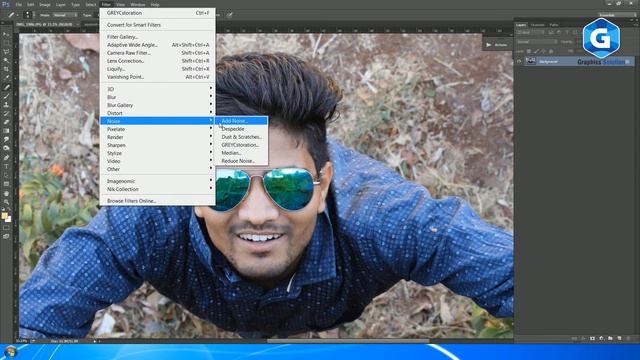This screenshot has width=640, height=360.
Task: Click the foreground color swatch
Action: pyautogui.click(x=4, y=216)
